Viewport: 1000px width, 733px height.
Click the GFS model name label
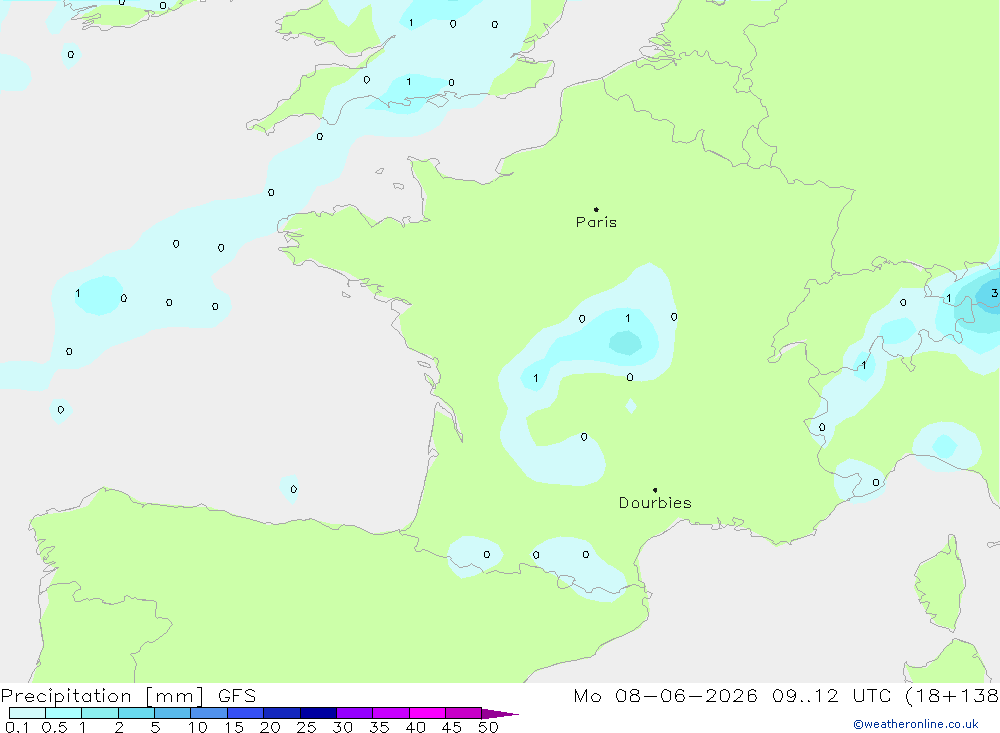237,696
